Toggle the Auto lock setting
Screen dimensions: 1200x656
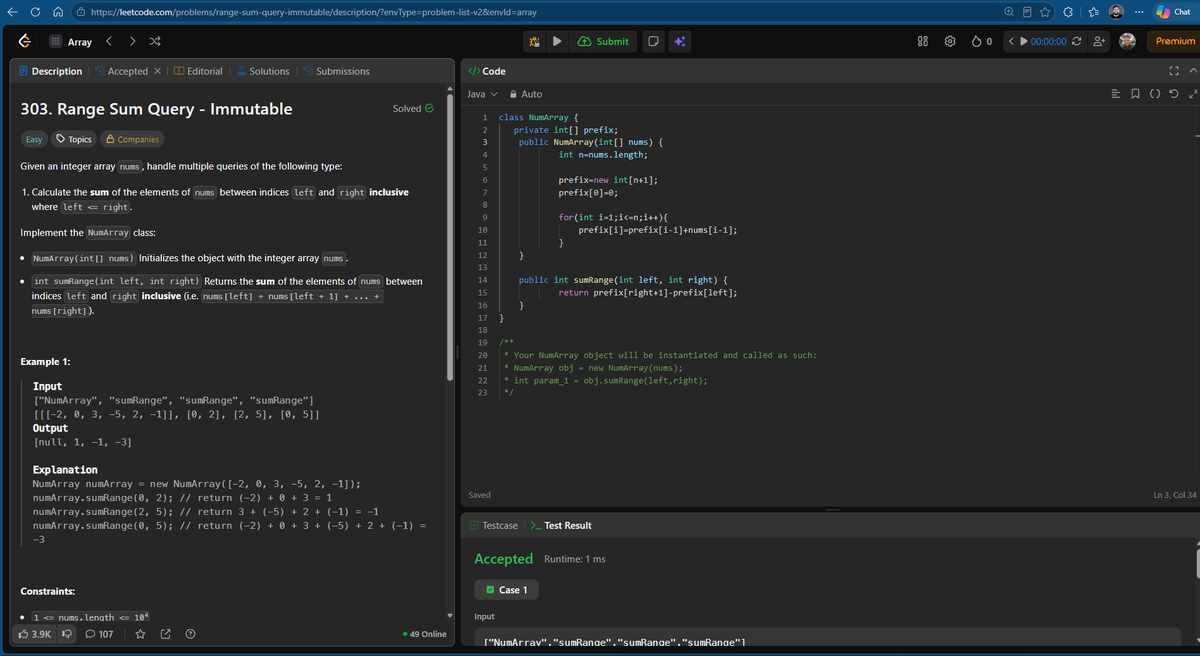point(526,94)
